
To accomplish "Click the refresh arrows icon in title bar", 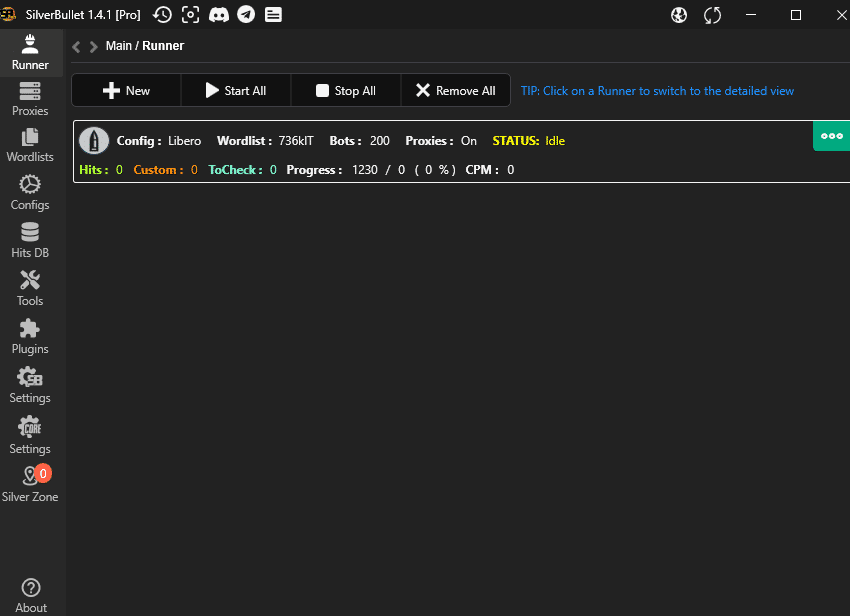I will click(x=712, y=15).
